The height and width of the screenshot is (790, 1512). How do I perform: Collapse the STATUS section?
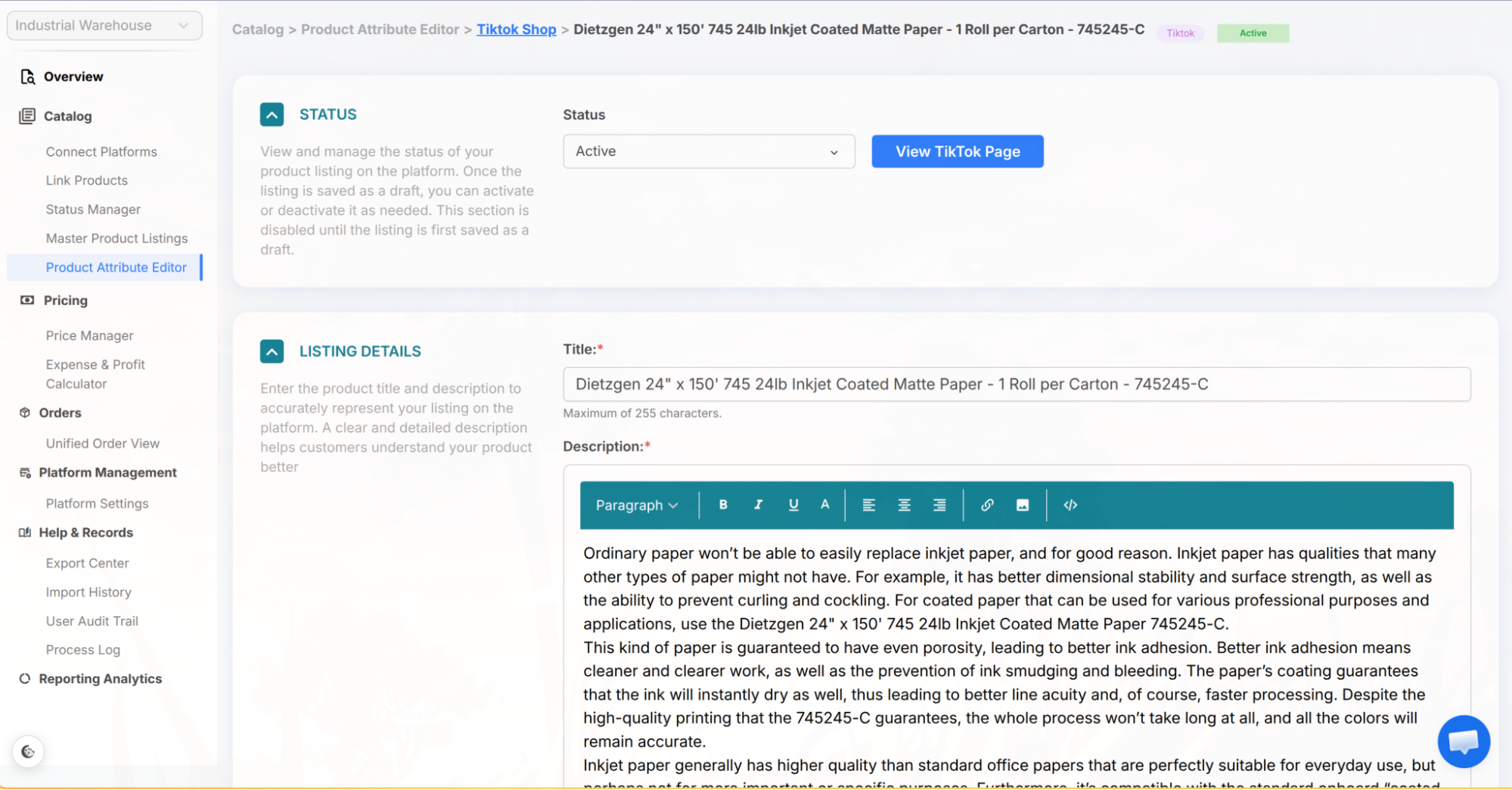272,114
